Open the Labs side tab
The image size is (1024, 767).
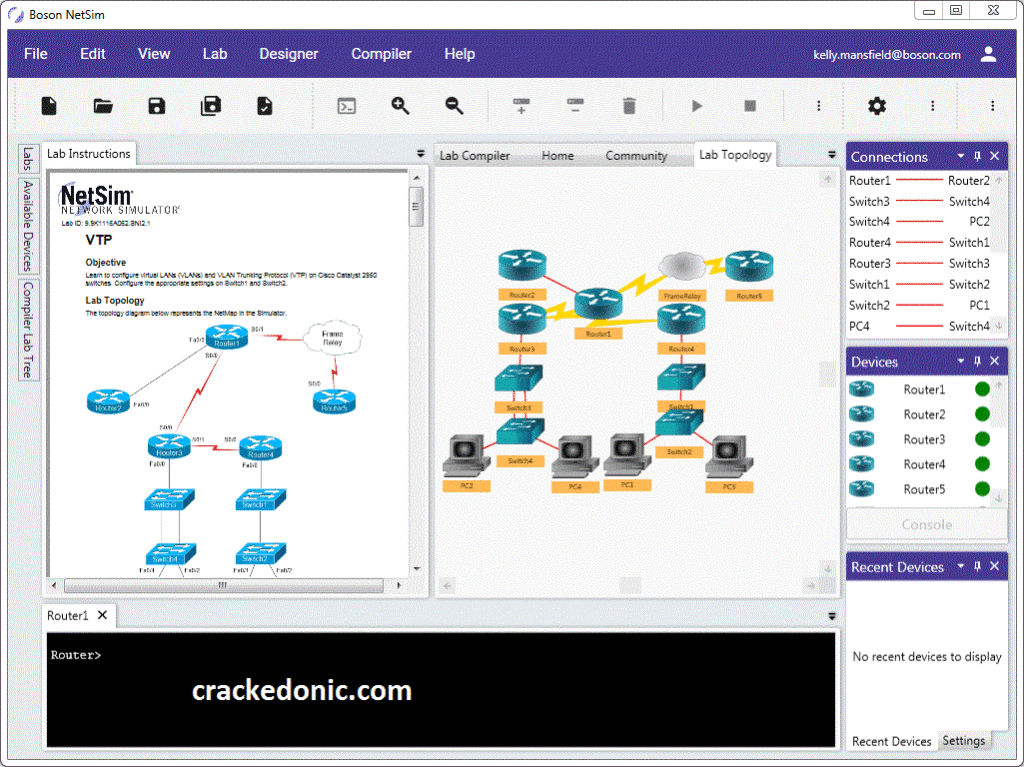point(27,158)
